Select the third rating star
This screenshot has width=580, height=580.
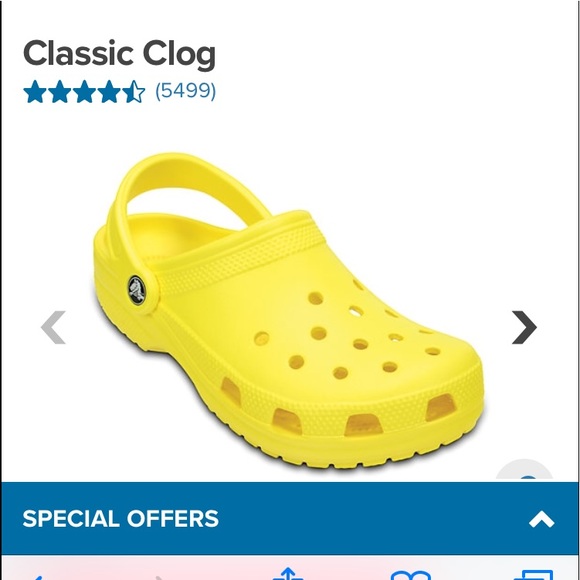click(x=84, y=91)
